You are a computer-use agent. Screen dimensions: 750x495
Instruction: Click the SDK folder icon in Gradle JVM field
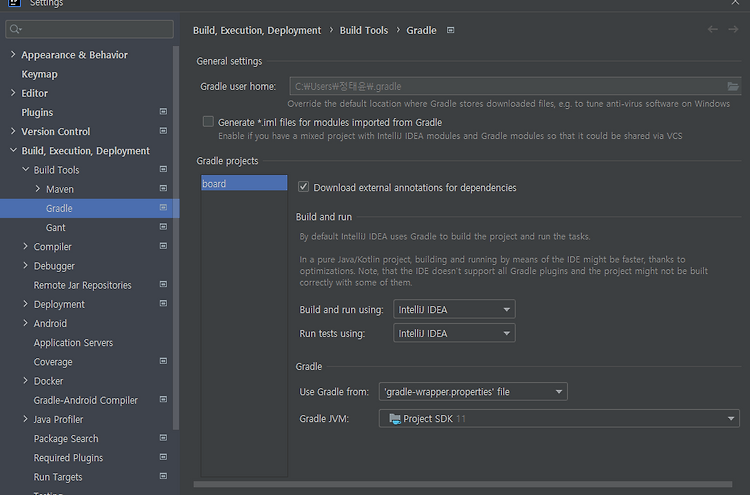tap(395, 419)
